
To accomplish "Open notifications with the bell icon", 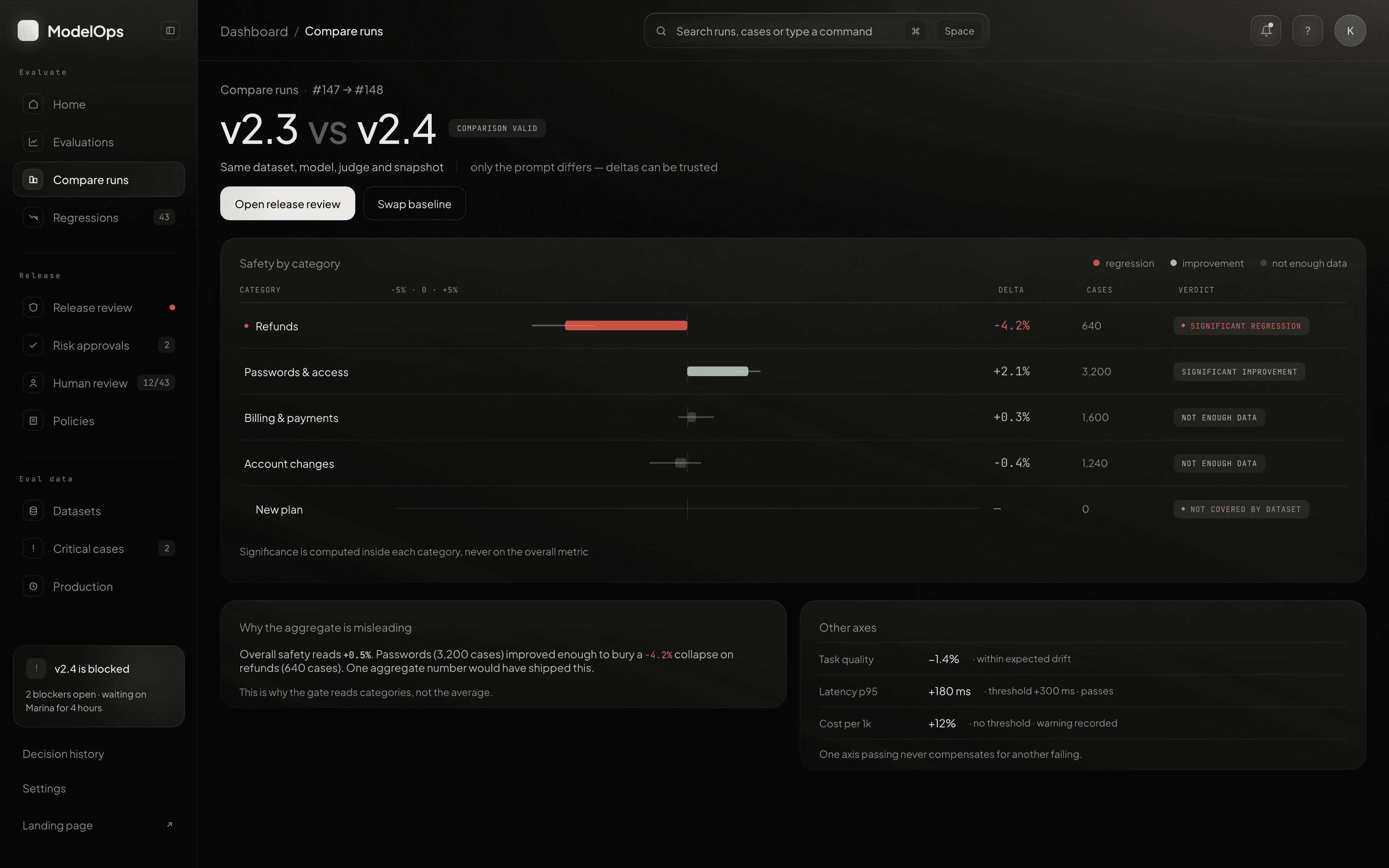I will click(1266, 31).
